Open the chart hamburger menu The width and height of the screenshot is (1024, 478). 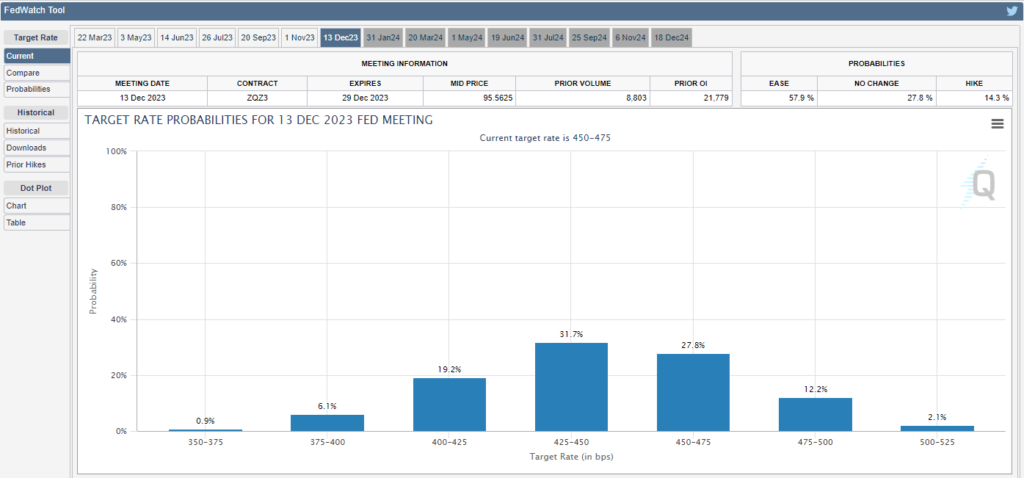pos(997,123)
